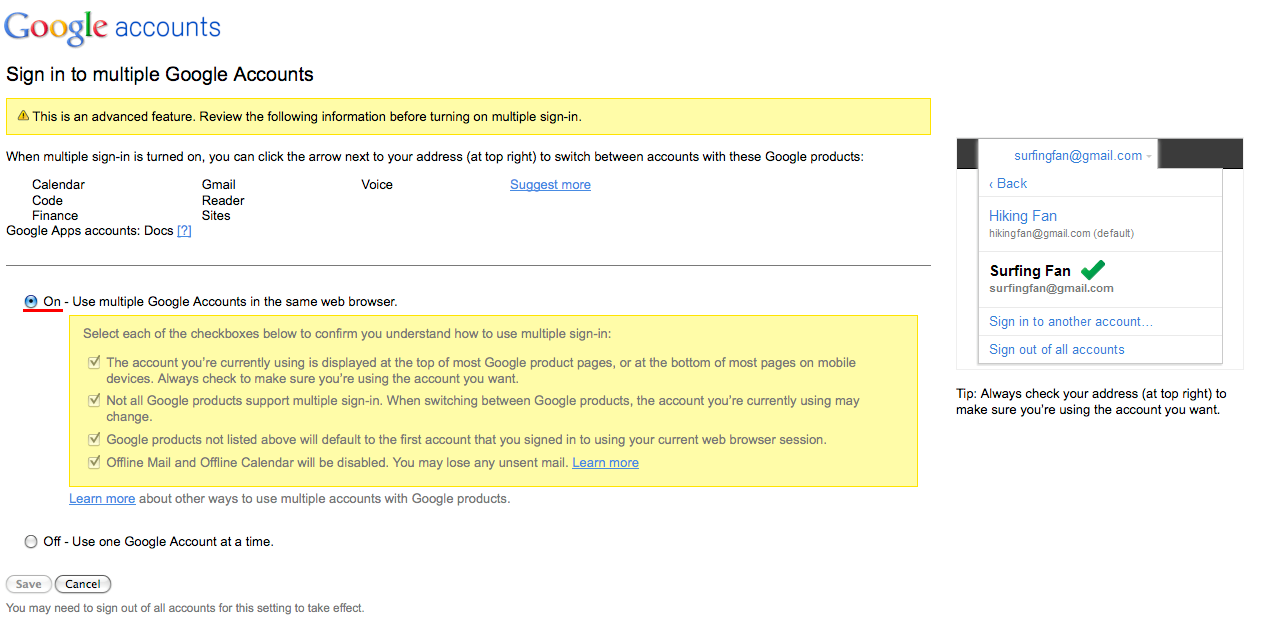Viewport: 1271px width, 641px height.
Task: Open Learn more about other ways link
Action: click(x=102, y=498)
